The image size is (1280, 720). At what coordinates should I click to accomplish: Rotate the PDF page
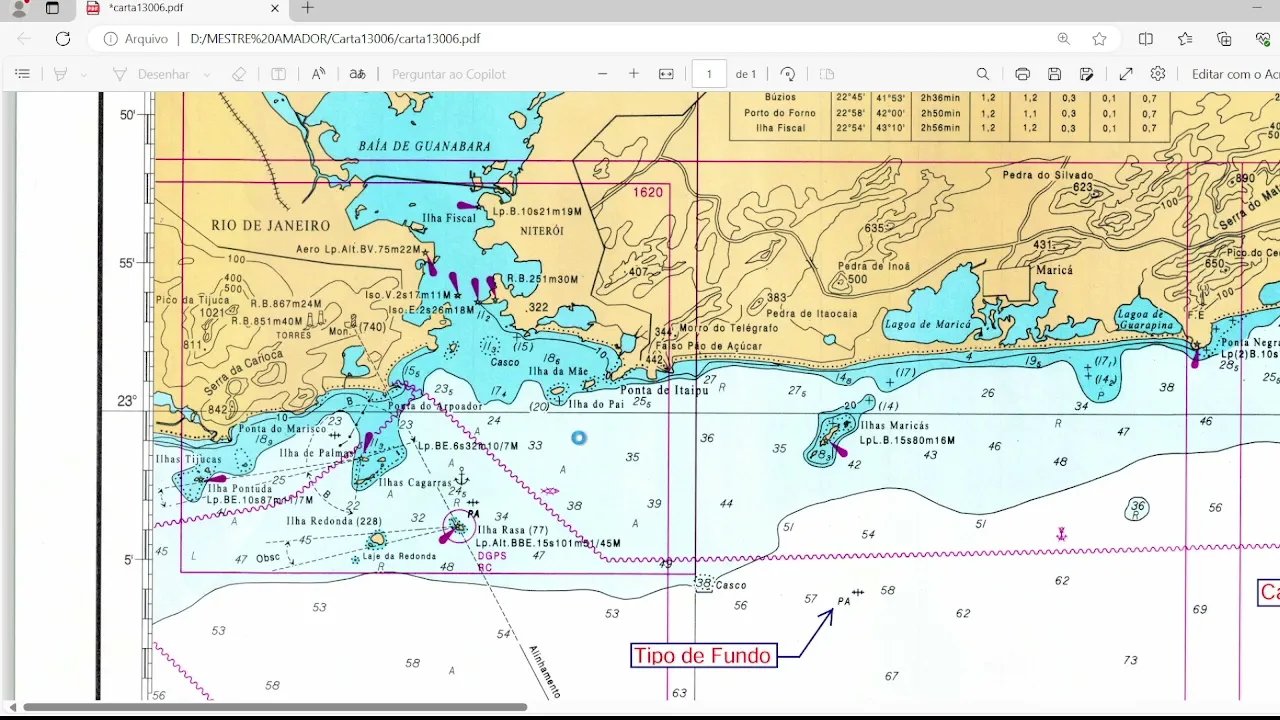tap(788, 74)
